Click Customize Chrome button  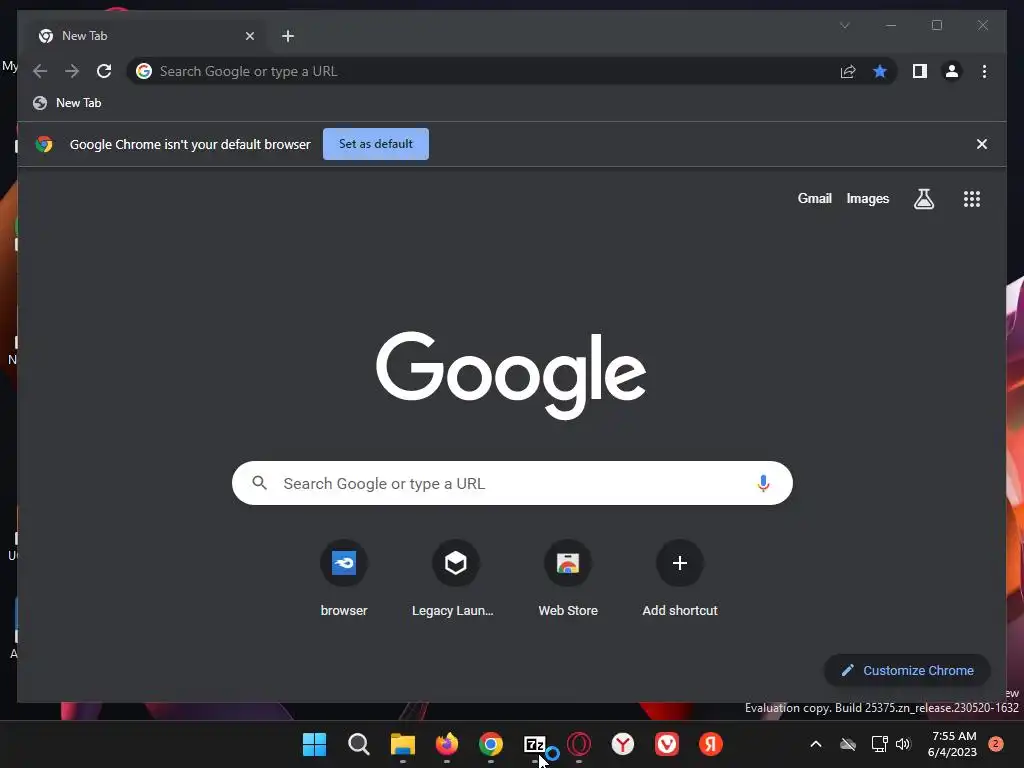(907, 671)
